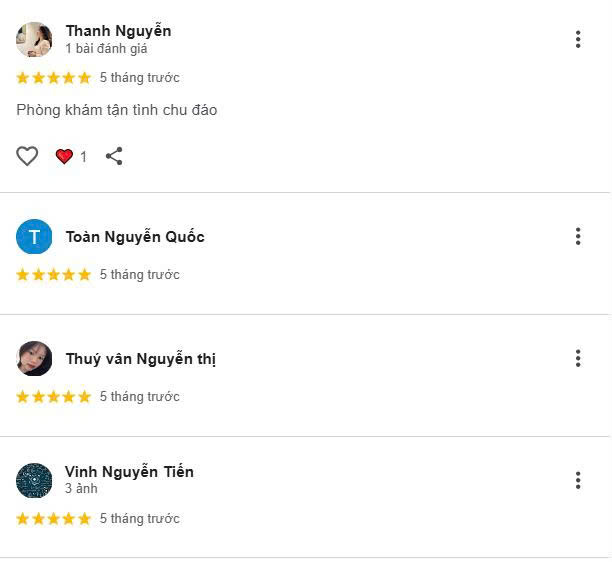
Task: Share Thanh Nguyễn's review
Action: pos(114,156)
